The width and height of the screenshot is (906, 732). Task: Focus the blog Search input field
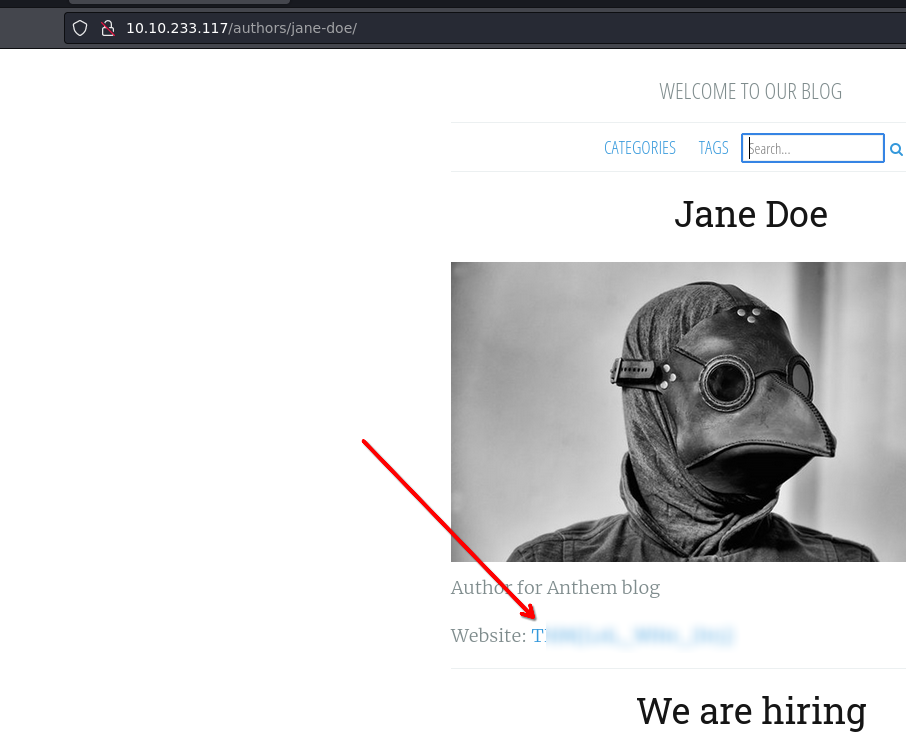click(812, 148)
